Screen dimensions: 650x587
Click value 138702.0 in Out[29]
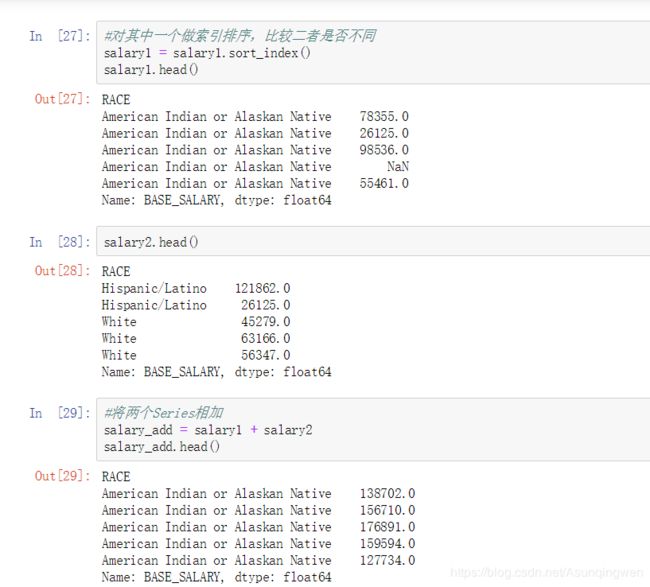pyautogui.click(x=387, y=493)
